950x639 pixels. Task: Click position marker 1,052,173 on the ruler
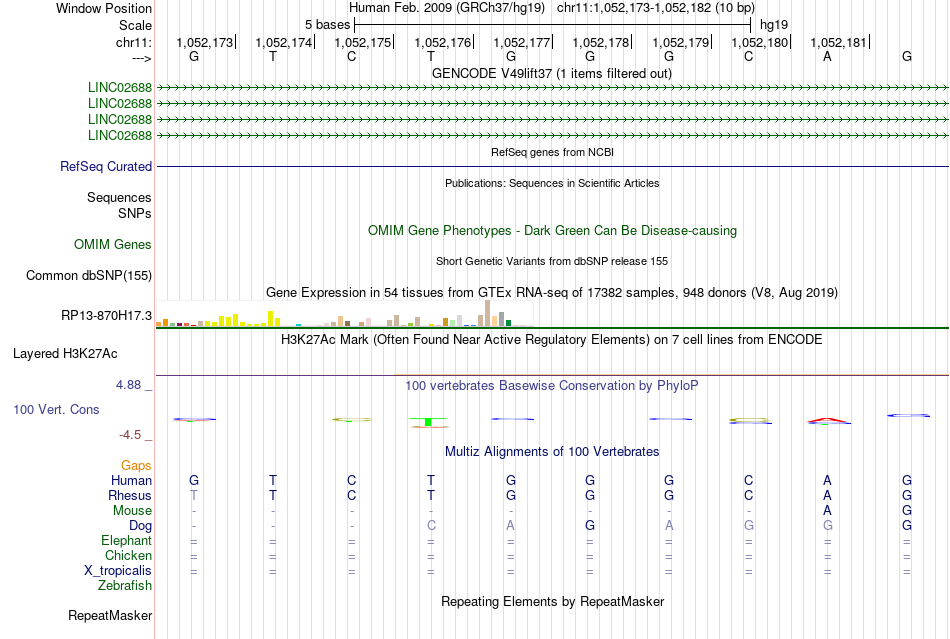tap(204, 42)
